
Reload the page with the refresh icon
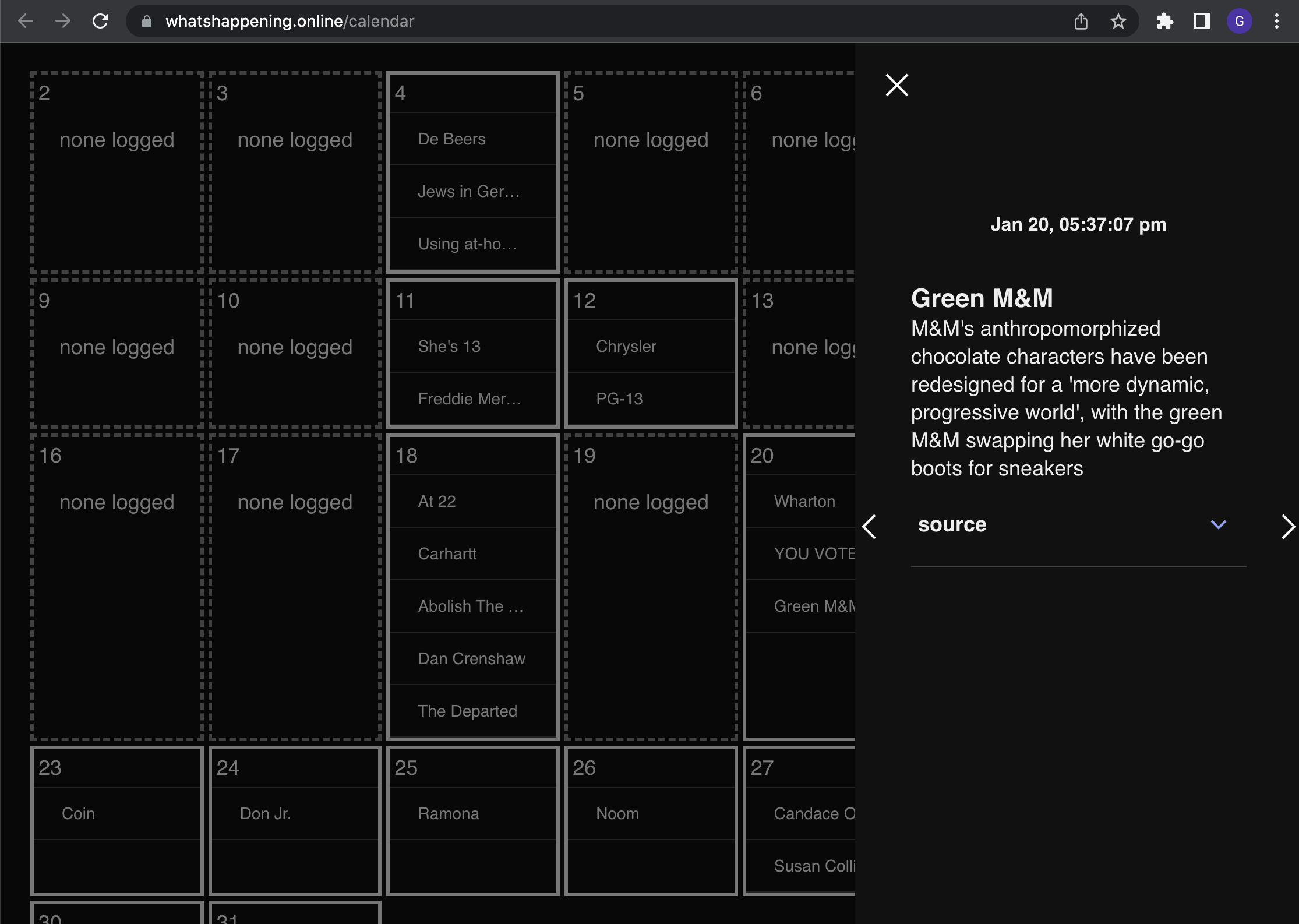tap(100, 22)
